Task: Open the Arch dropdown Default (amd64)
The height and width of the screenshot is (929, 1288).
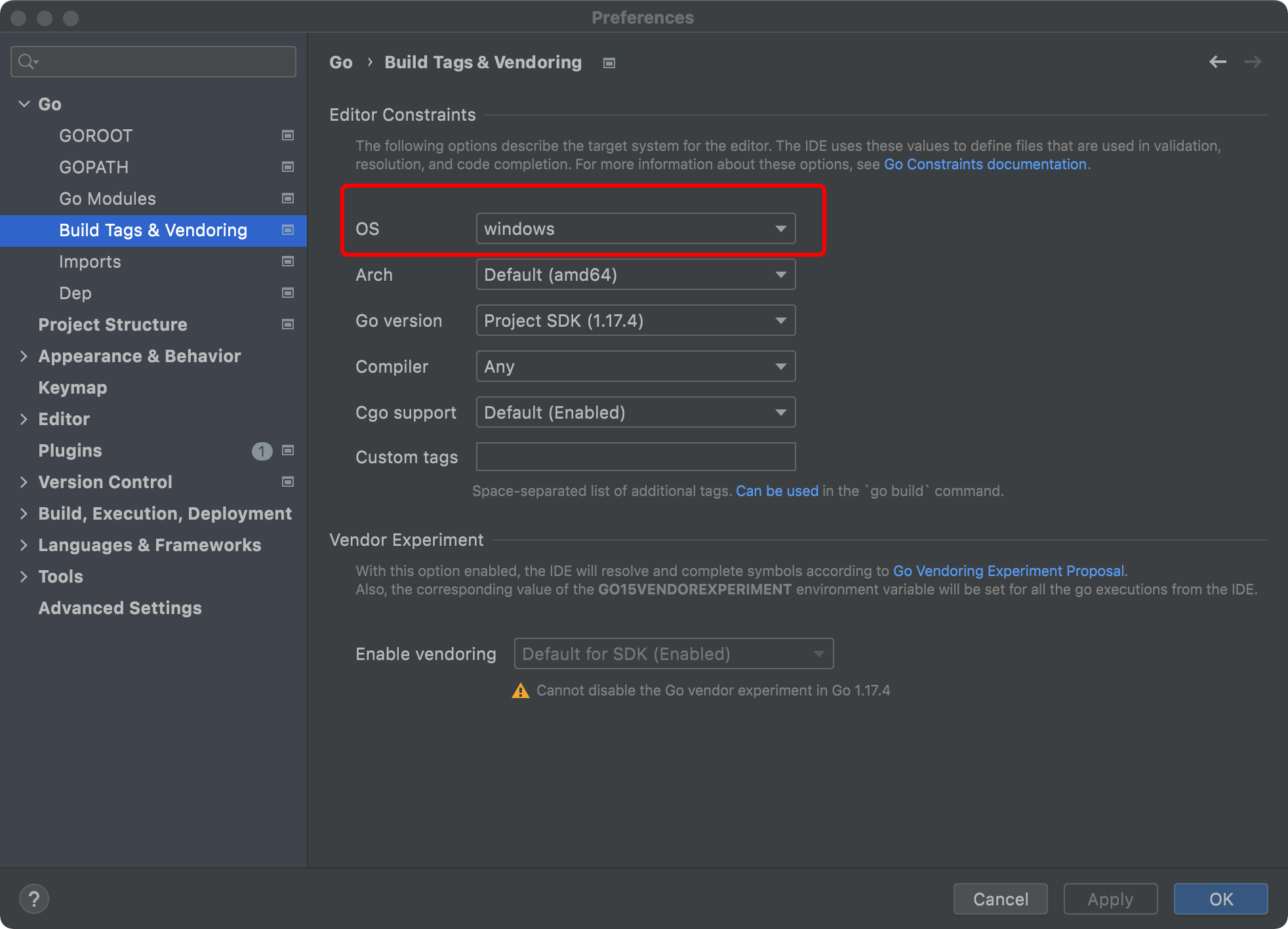Action: tap(635, 274)
